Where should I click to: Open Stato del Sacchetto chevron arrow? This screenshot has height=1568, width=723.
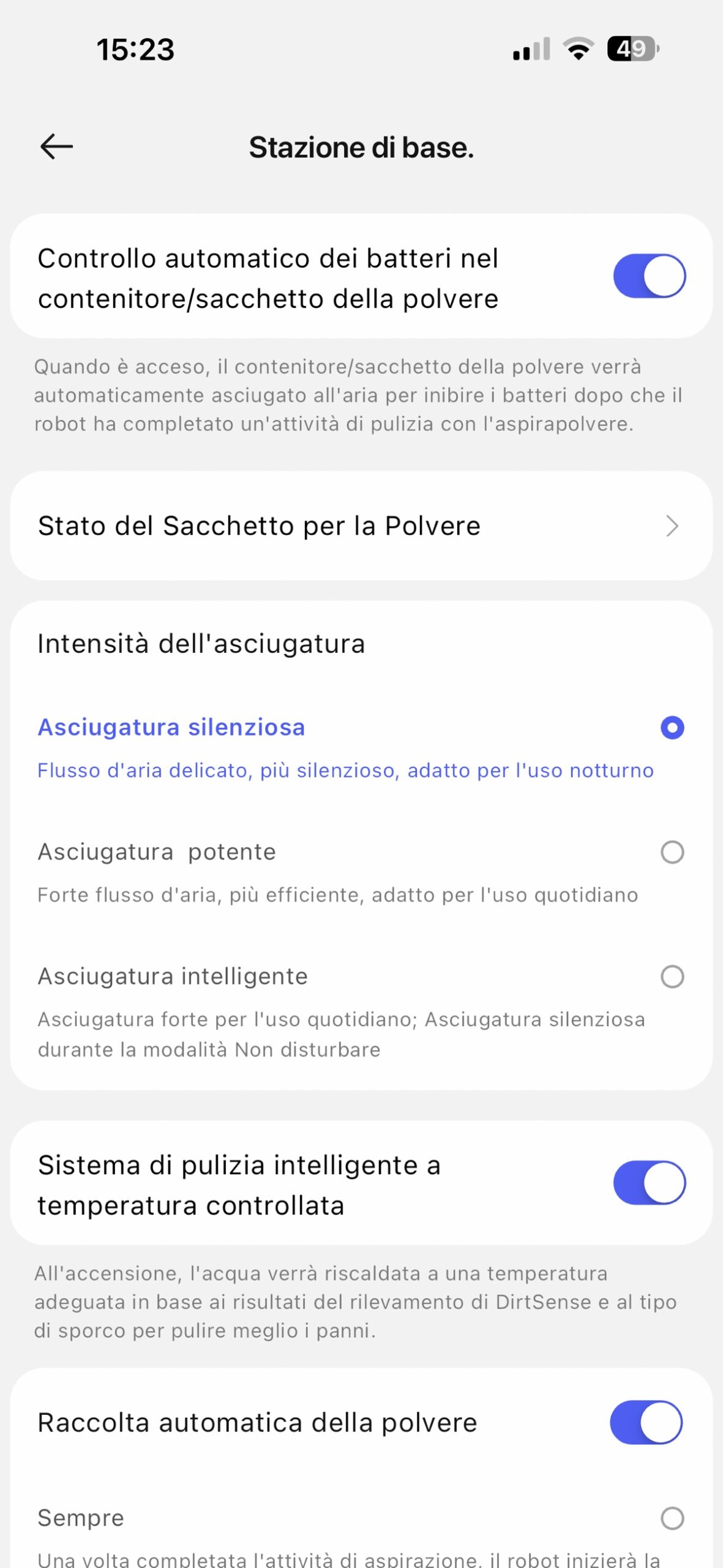(x=672, y=526)
